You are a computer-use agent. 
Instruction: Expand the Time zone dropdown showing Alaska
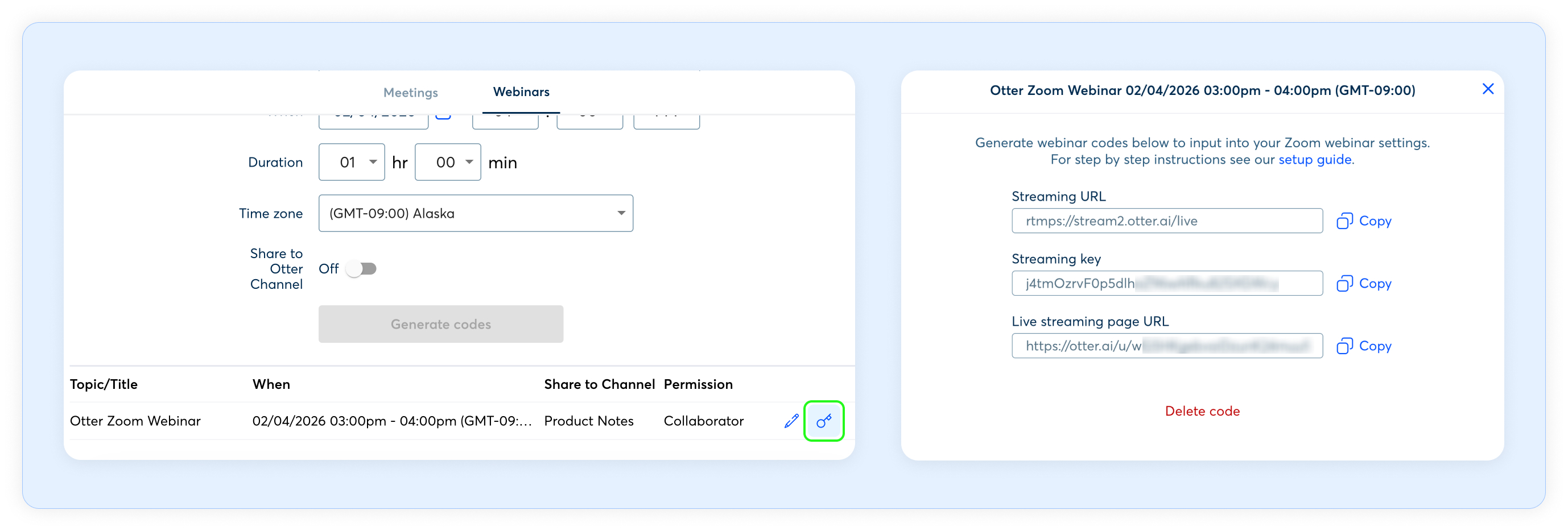[x=476, y=214]
